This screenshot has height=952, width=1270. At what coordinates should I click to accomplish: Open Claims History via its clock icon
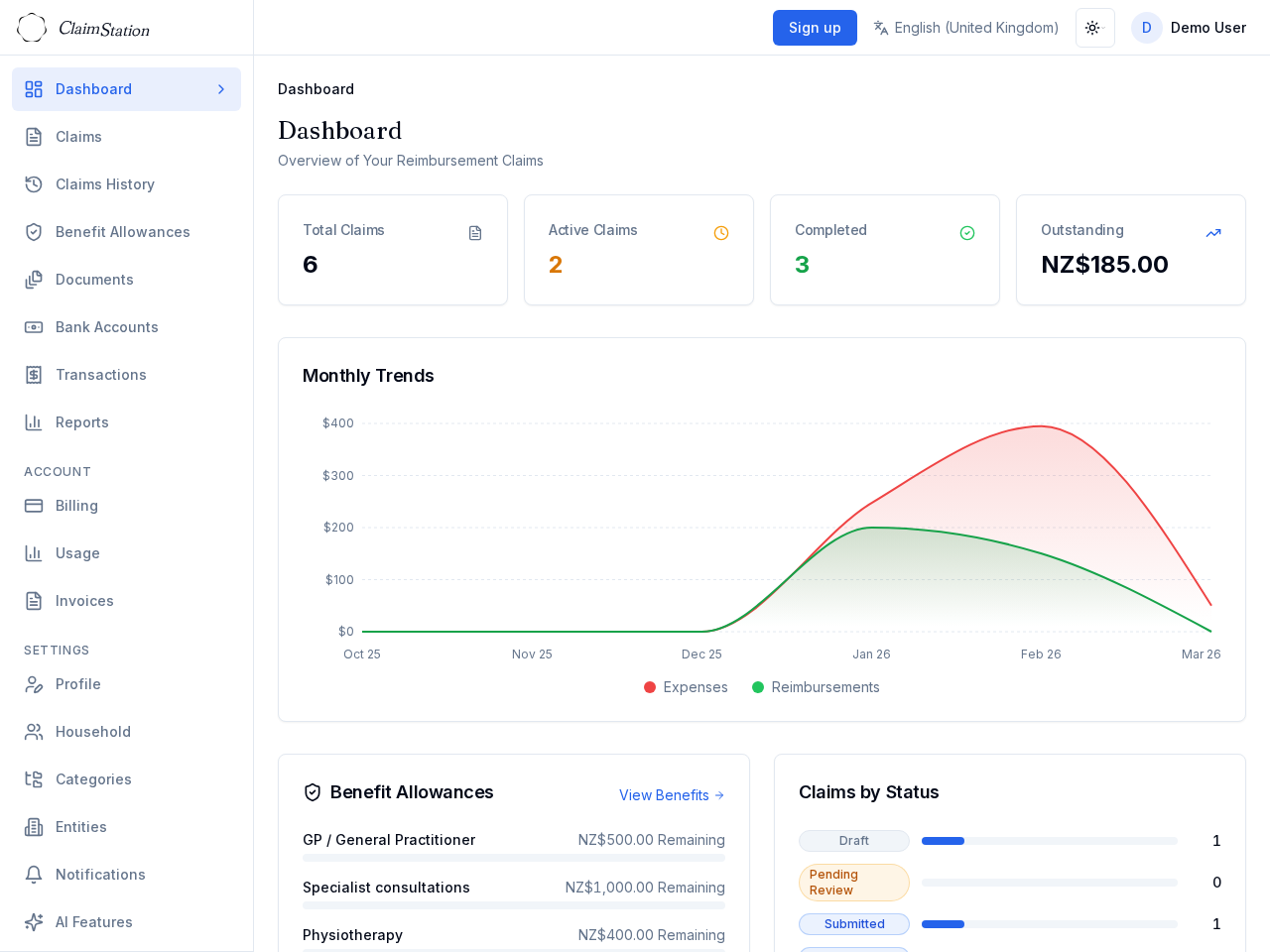point(34,184)
